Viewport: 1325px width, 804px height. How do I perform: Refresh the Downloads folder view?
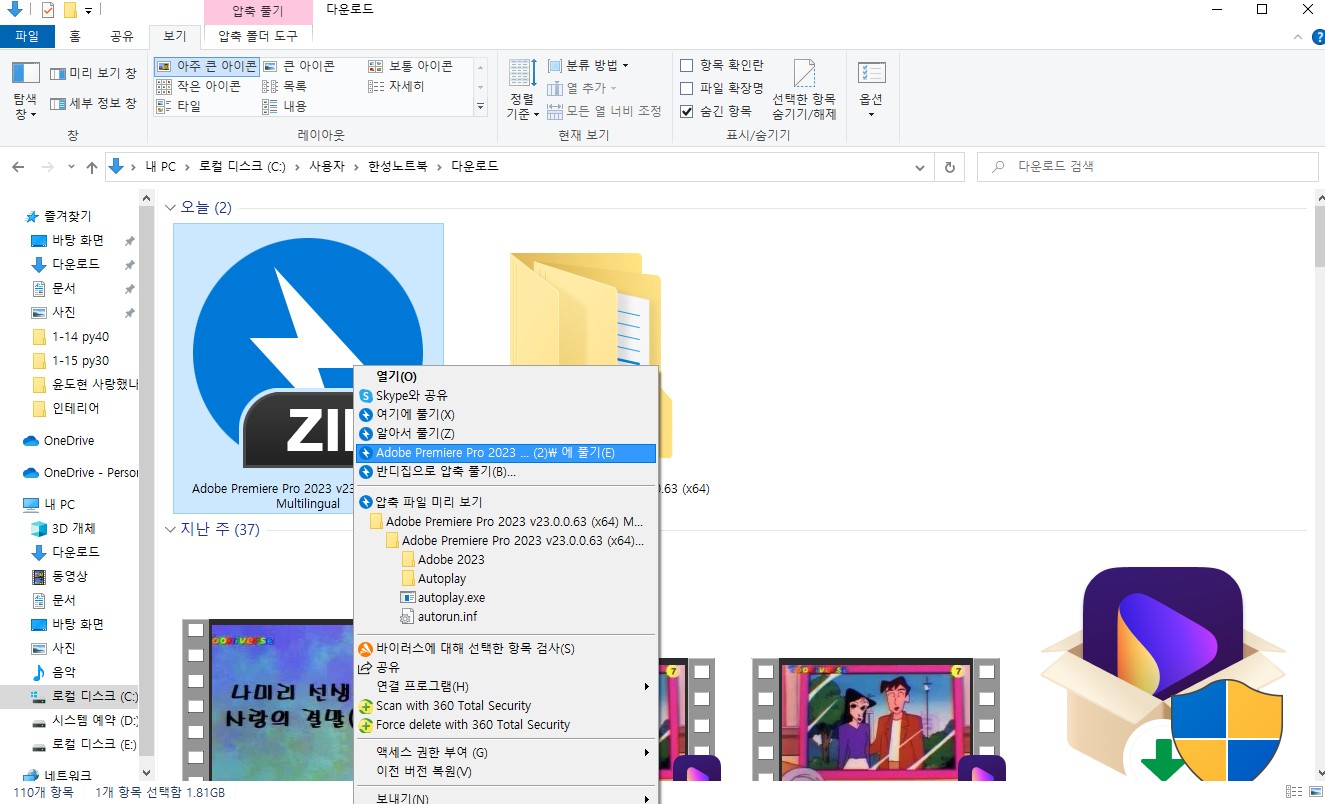tap(949, 167)
